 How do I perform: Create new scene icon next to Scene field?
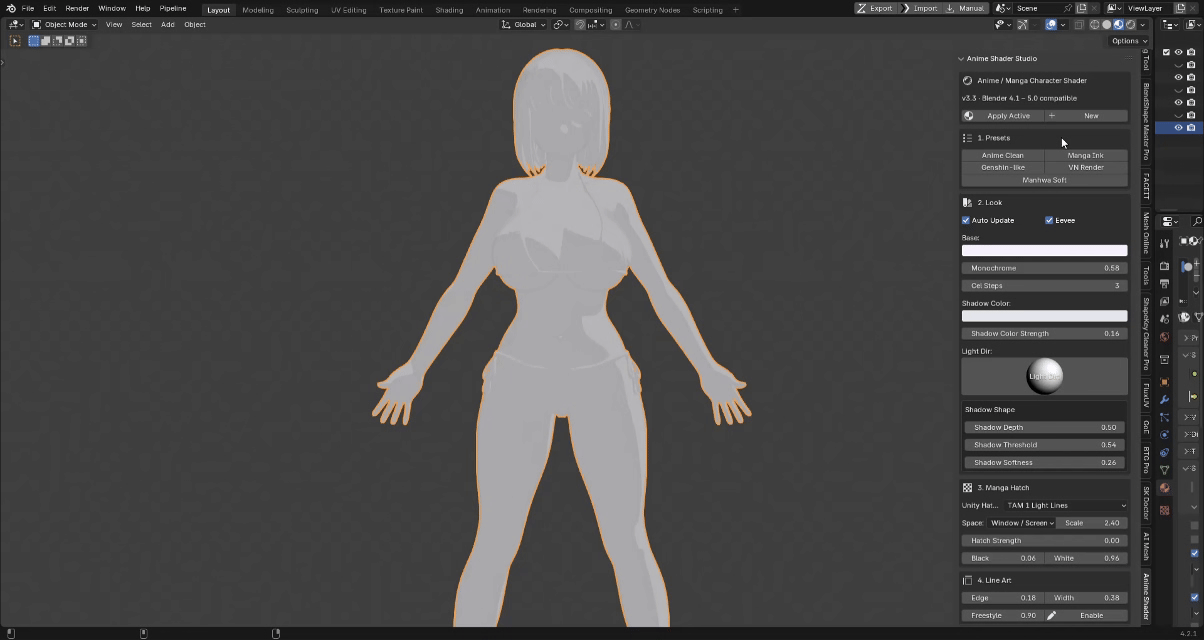click(1081, 8)
